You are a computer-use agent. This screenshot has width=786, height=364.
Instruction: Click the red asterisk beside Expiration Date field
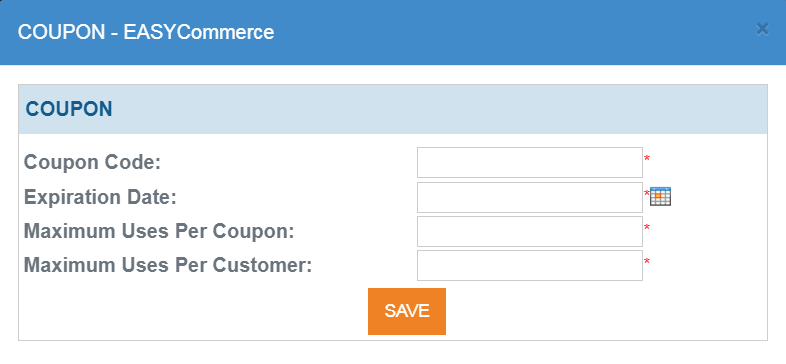647,194
